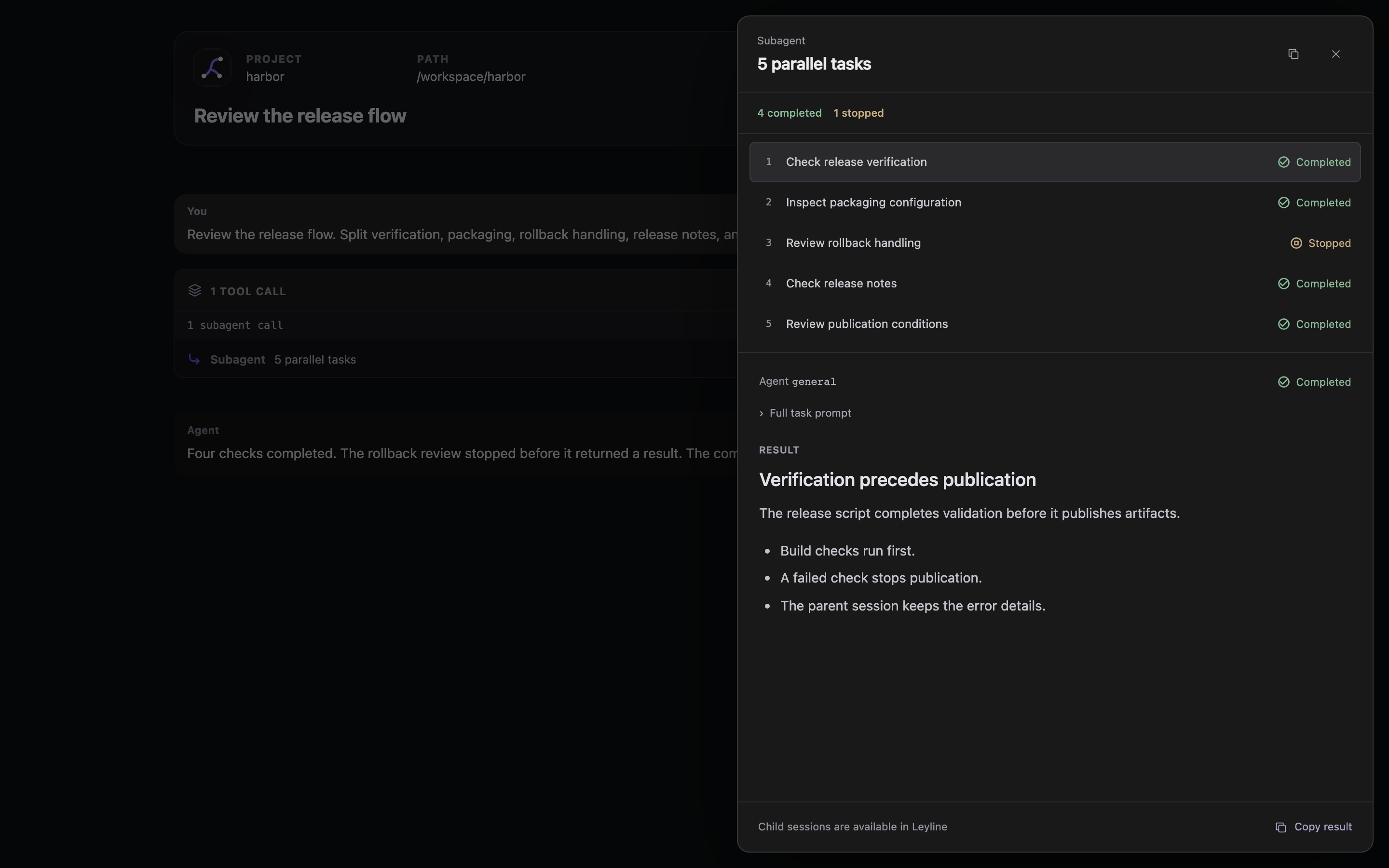The image size is (1389, 868).
Task: Open the Subagent 5 parallel tasks row
Action: [456, 359]
